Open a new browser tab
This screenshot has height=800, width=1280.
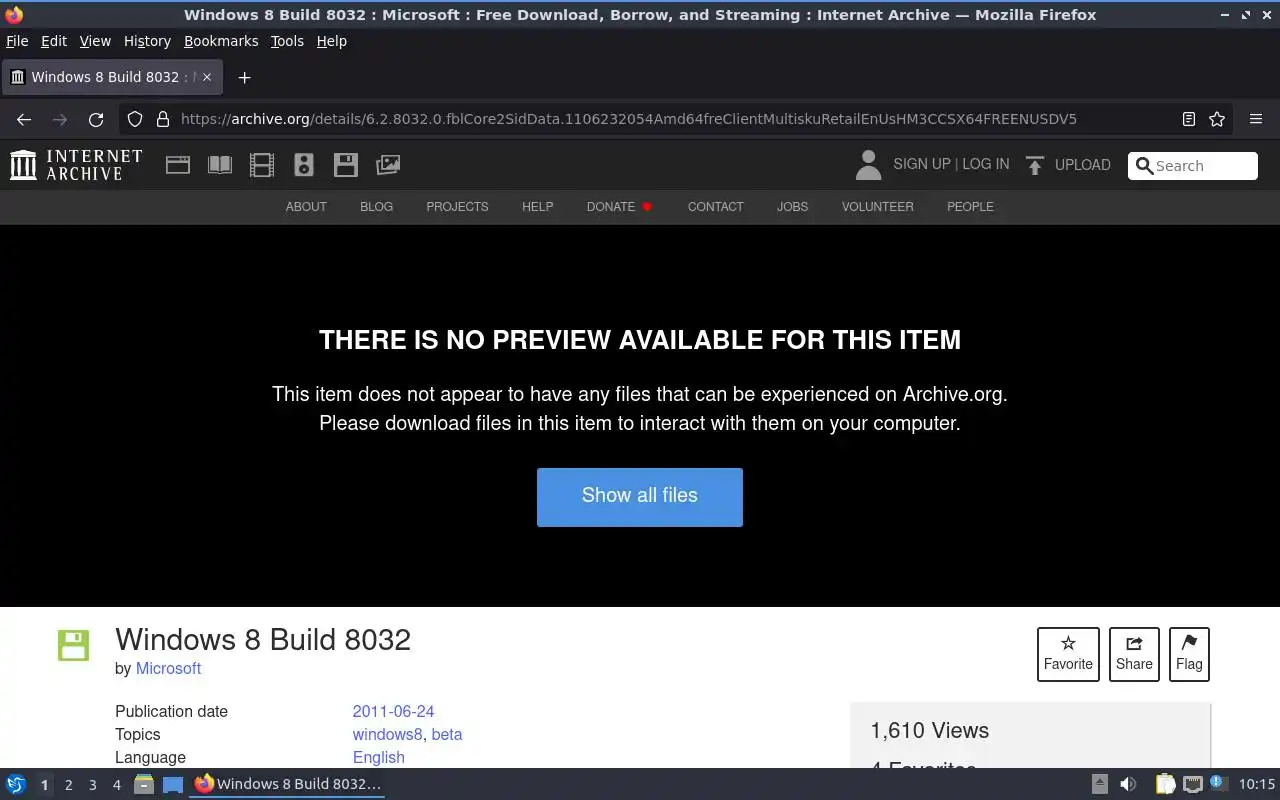pos(244,77)
